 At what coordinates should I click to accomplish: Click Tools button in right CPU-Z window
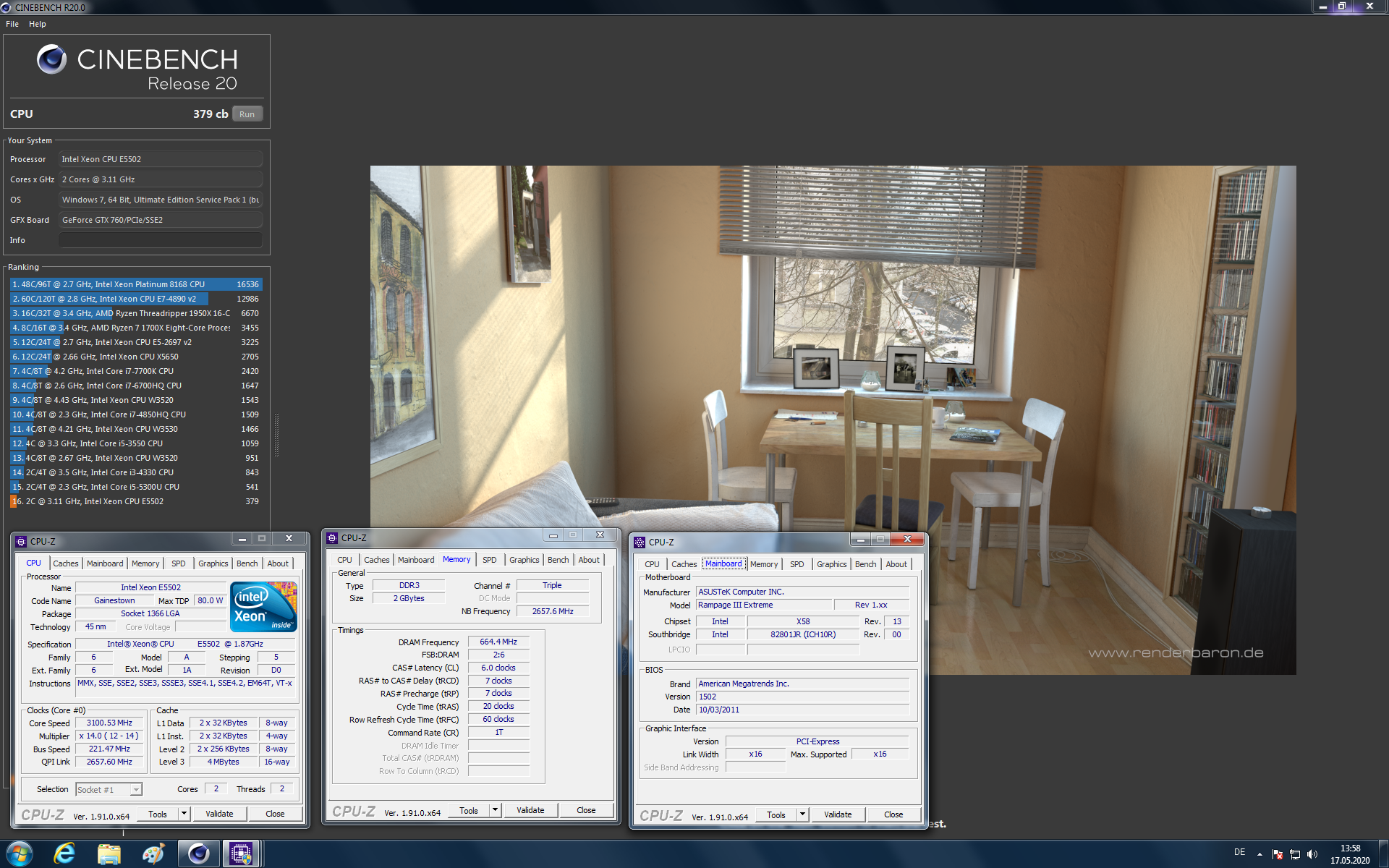click(x=776, y=814)
